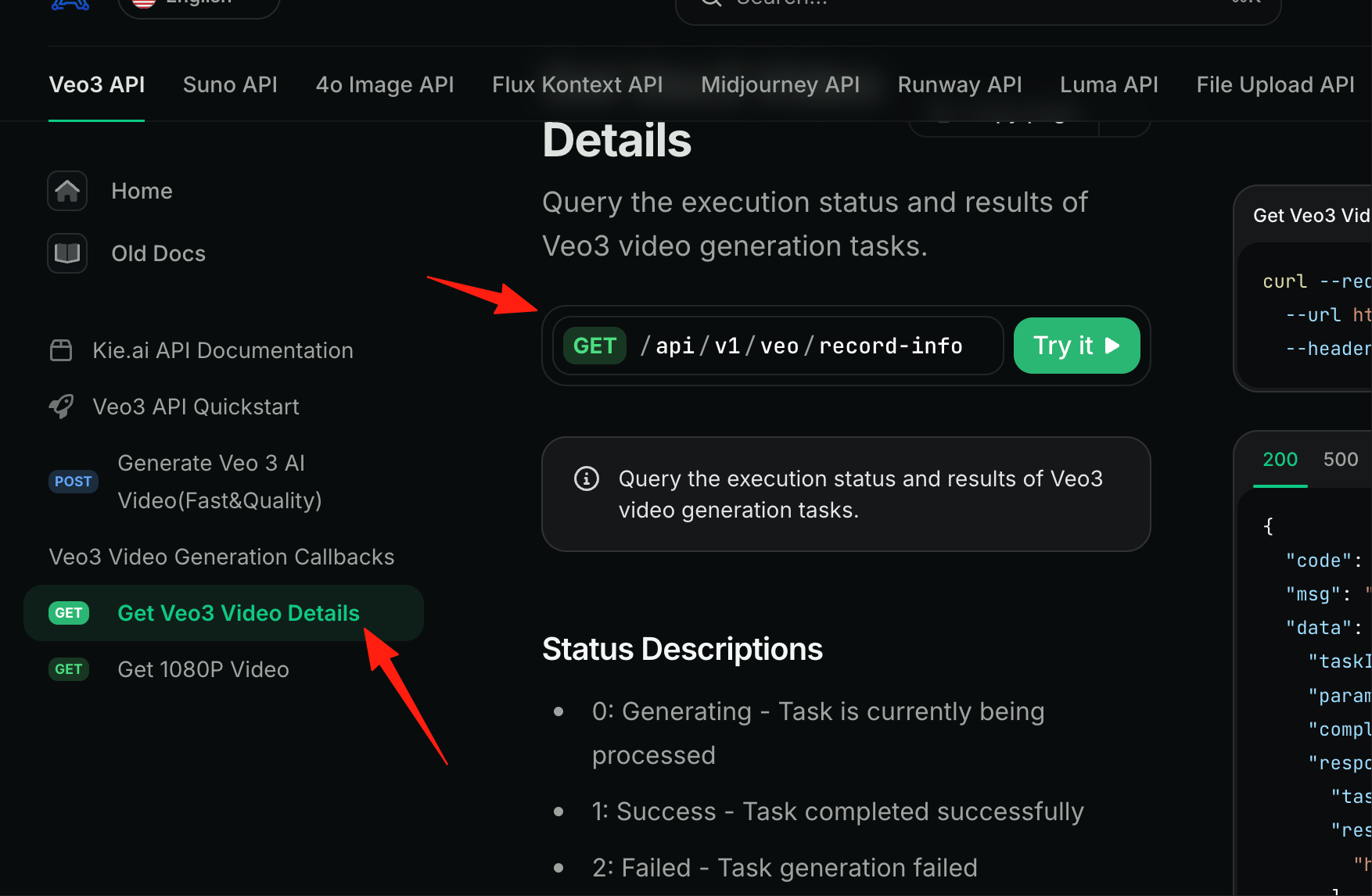
Task: Focus the Search input field
Action: (978, 6)
